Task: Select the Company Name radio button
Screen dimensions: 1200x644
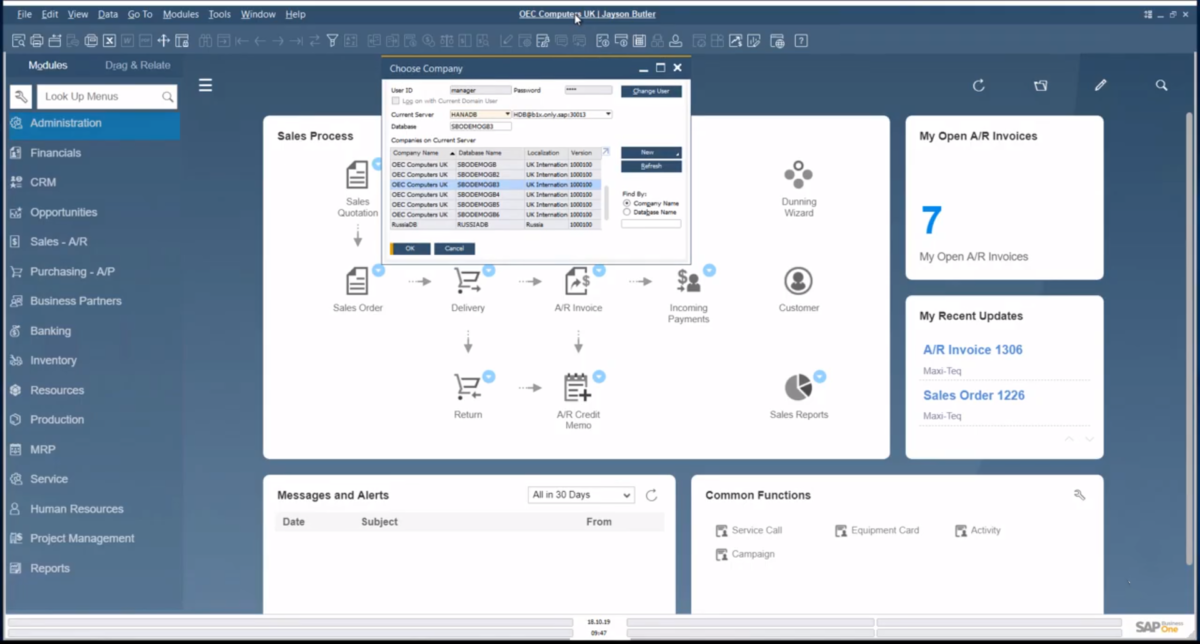Action: click(x=627, y=203)
